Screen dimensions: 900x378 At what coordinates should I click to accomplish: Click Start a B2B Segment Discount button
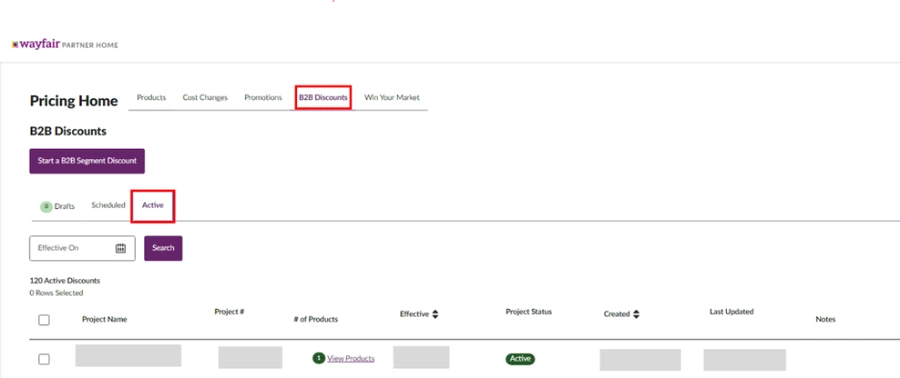tap(87, 161)
